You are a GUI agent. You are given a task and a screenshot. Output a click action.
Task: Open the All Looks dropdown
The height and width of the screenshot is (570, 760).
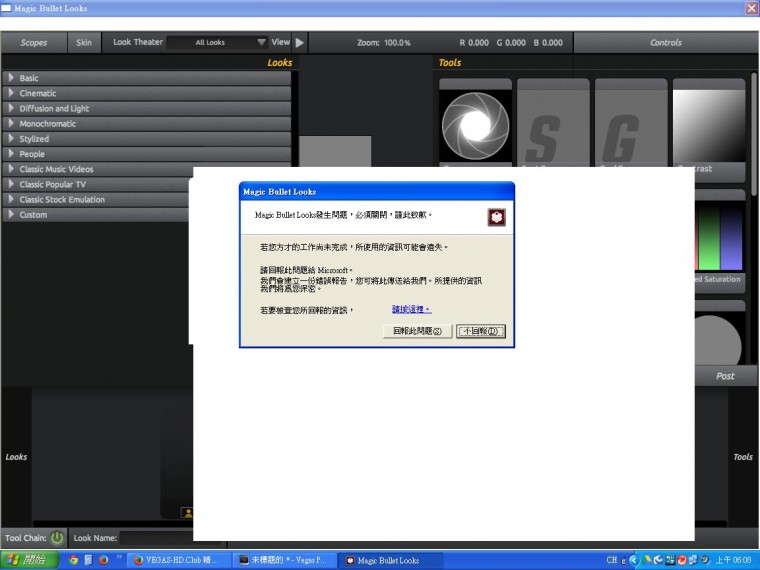pos(217,43)
